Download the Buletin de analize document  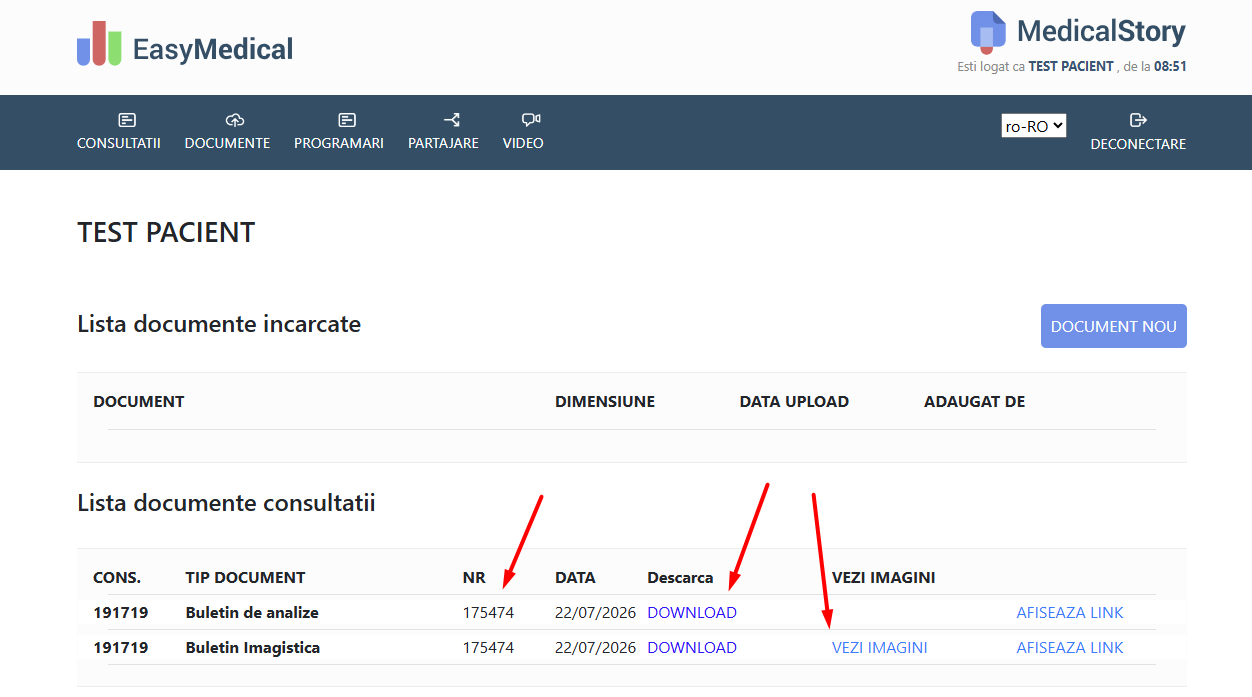[692, 613]
